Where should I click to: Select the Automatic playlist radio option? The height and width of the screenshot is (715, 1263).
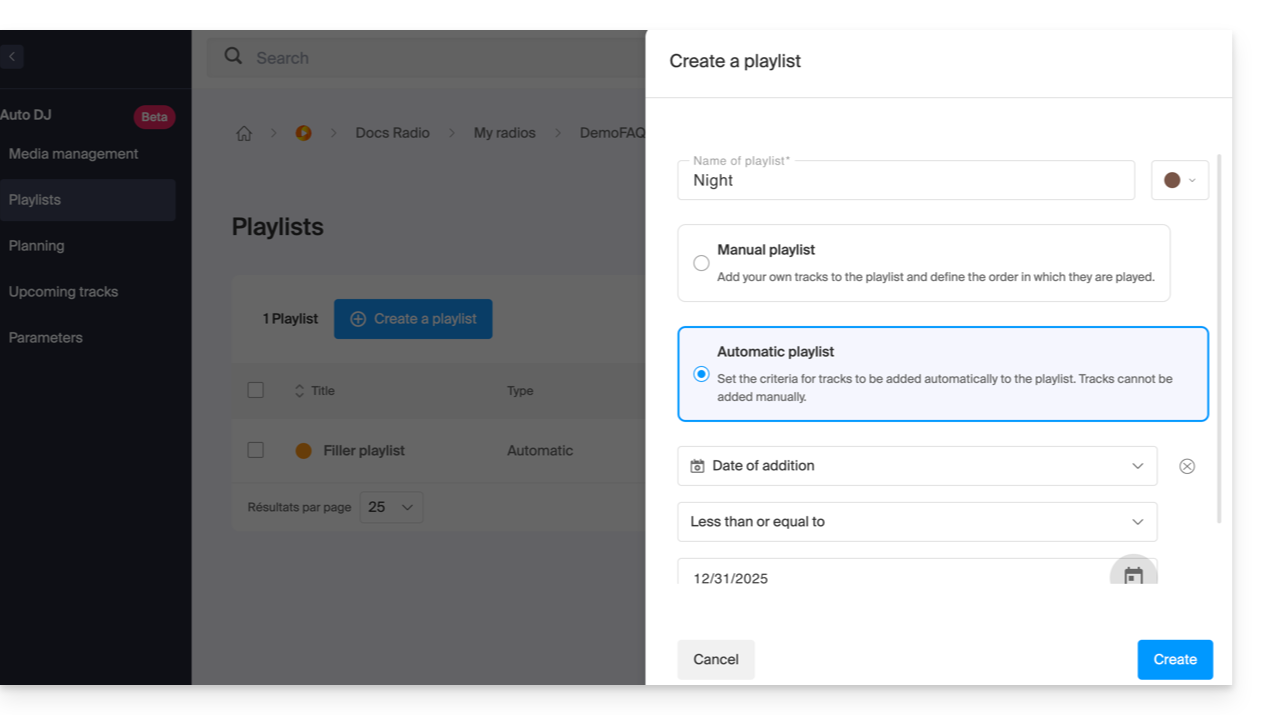click(x=701, y=374)
